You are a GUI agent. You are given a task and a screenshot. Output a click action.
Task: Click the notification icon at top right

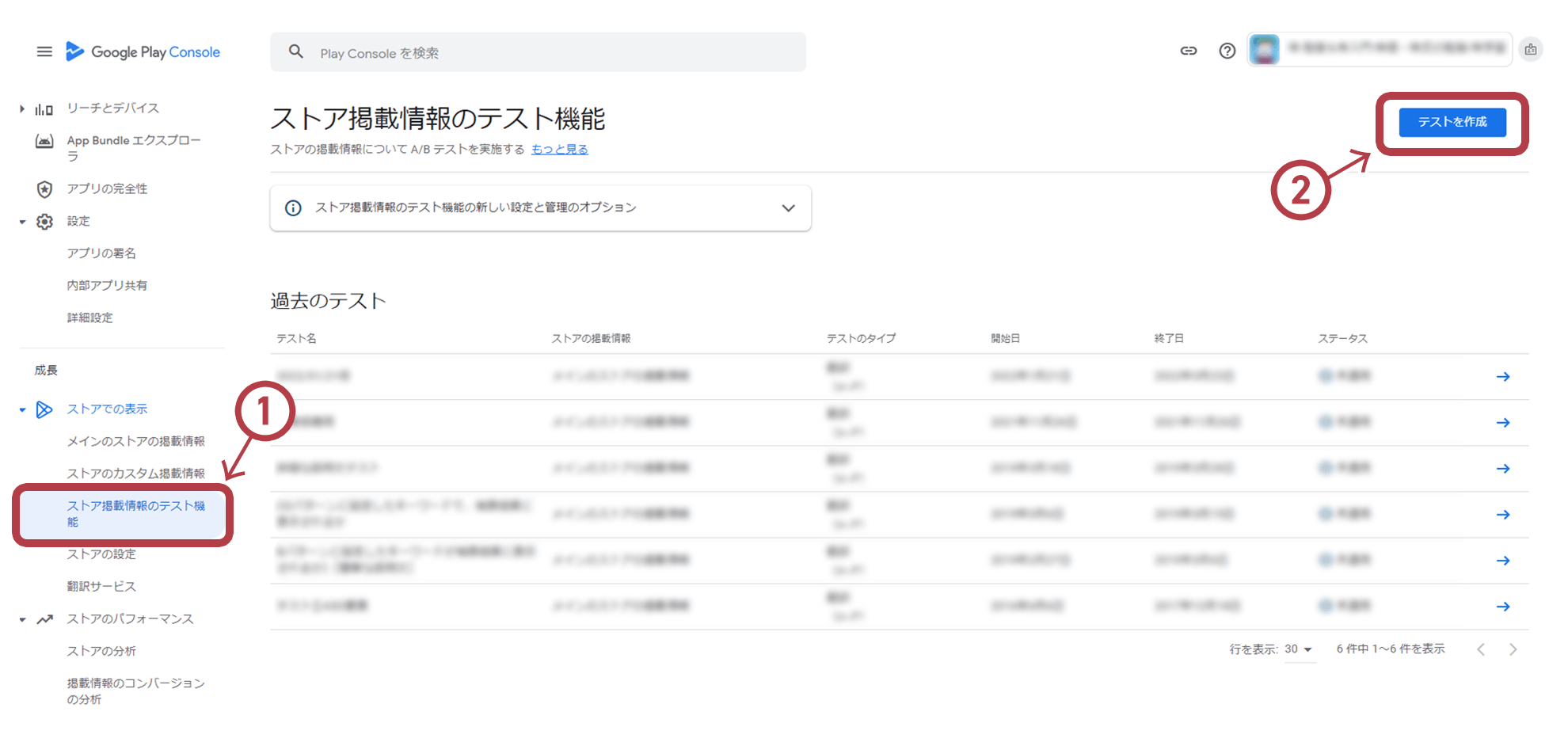coord(1530,50)
